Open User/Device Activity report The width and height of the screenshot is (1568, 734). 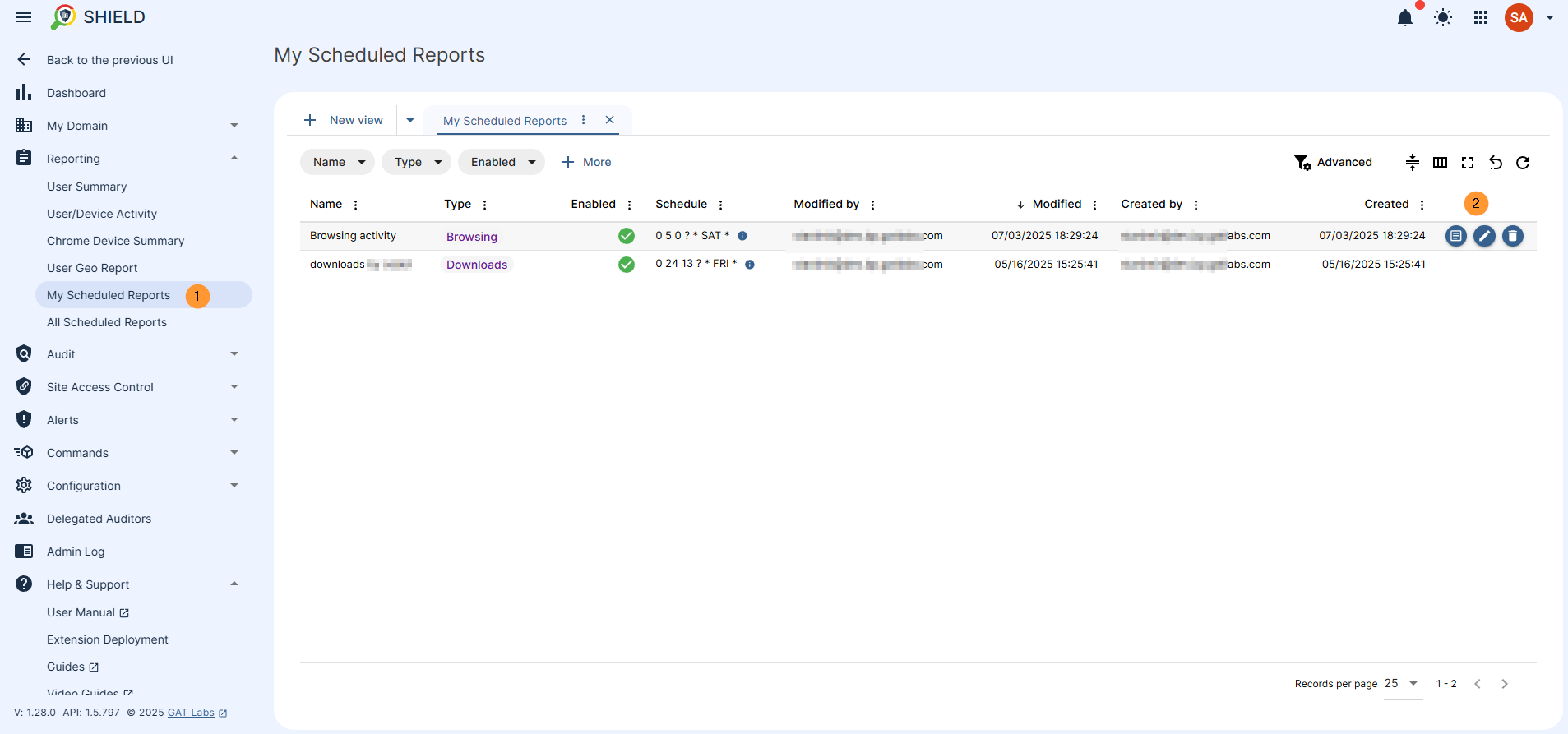tap(102, 214)
